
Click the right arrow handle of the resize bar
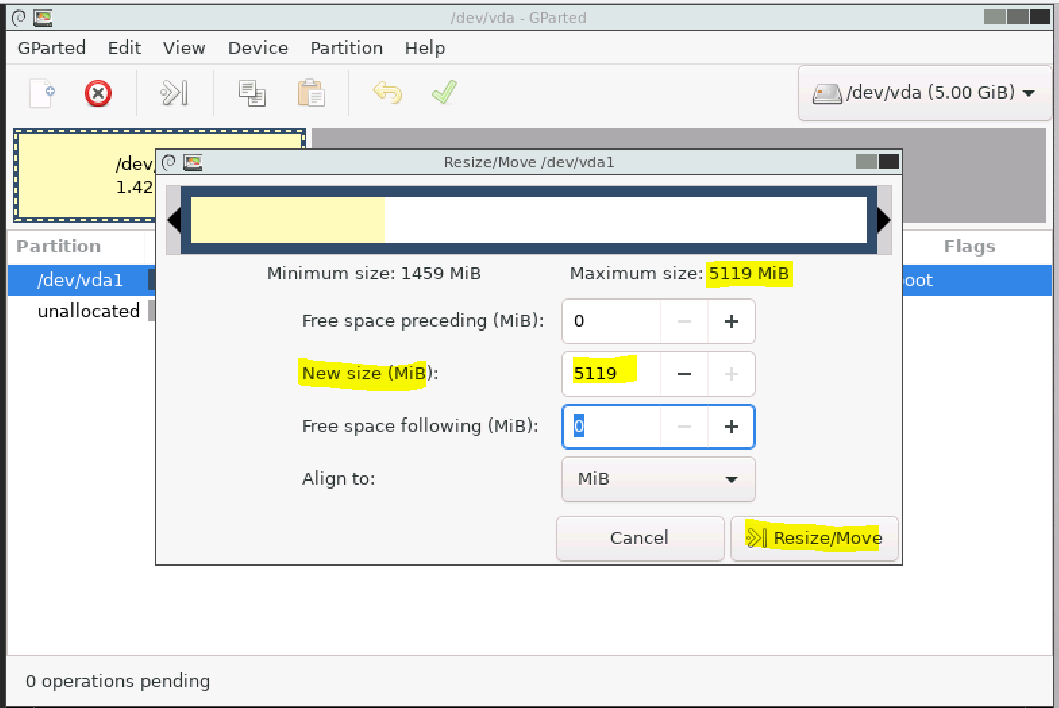coord(884,220)
